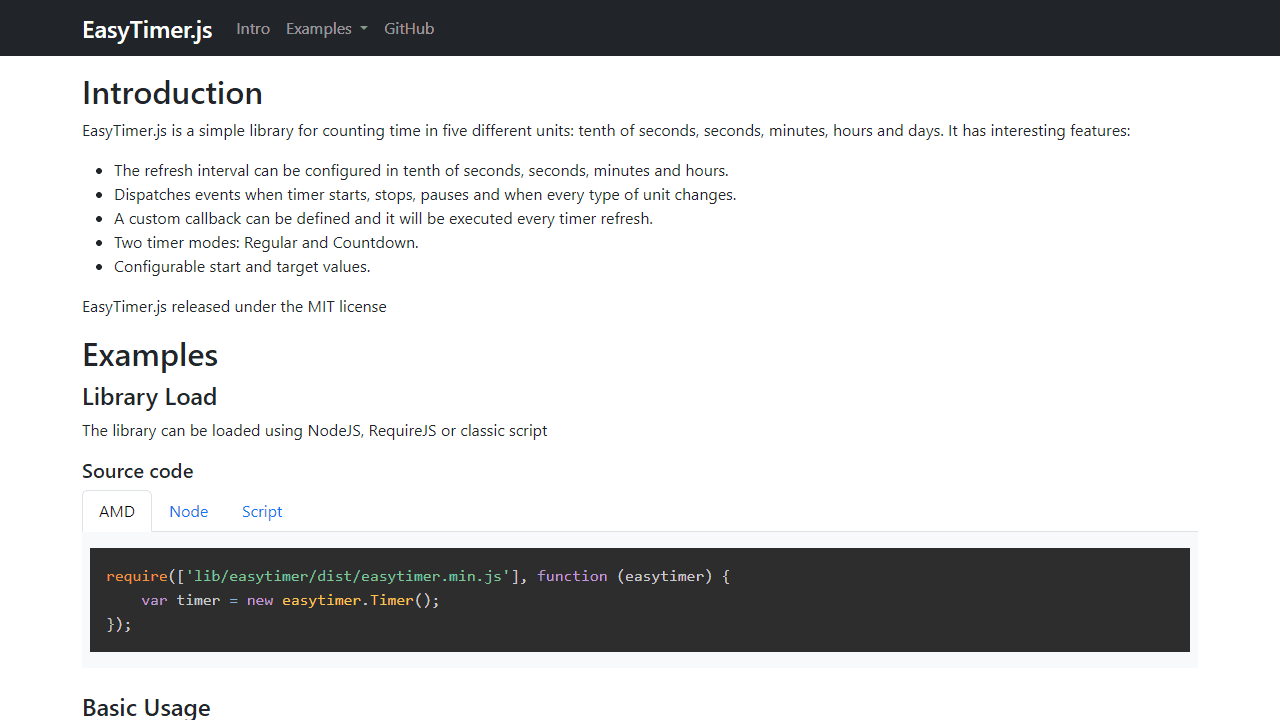Click the 'refresh interval can be configured' bullet

tap(421, 171)
